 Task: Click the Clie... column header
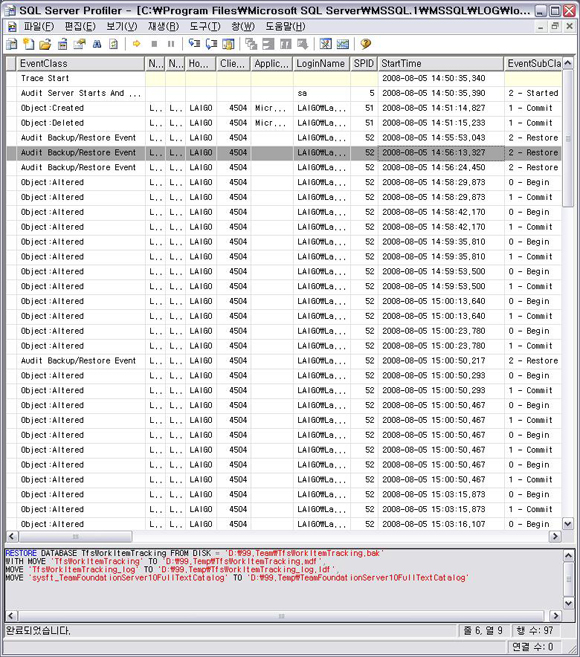pyautogui.click(x=233, y=64)
